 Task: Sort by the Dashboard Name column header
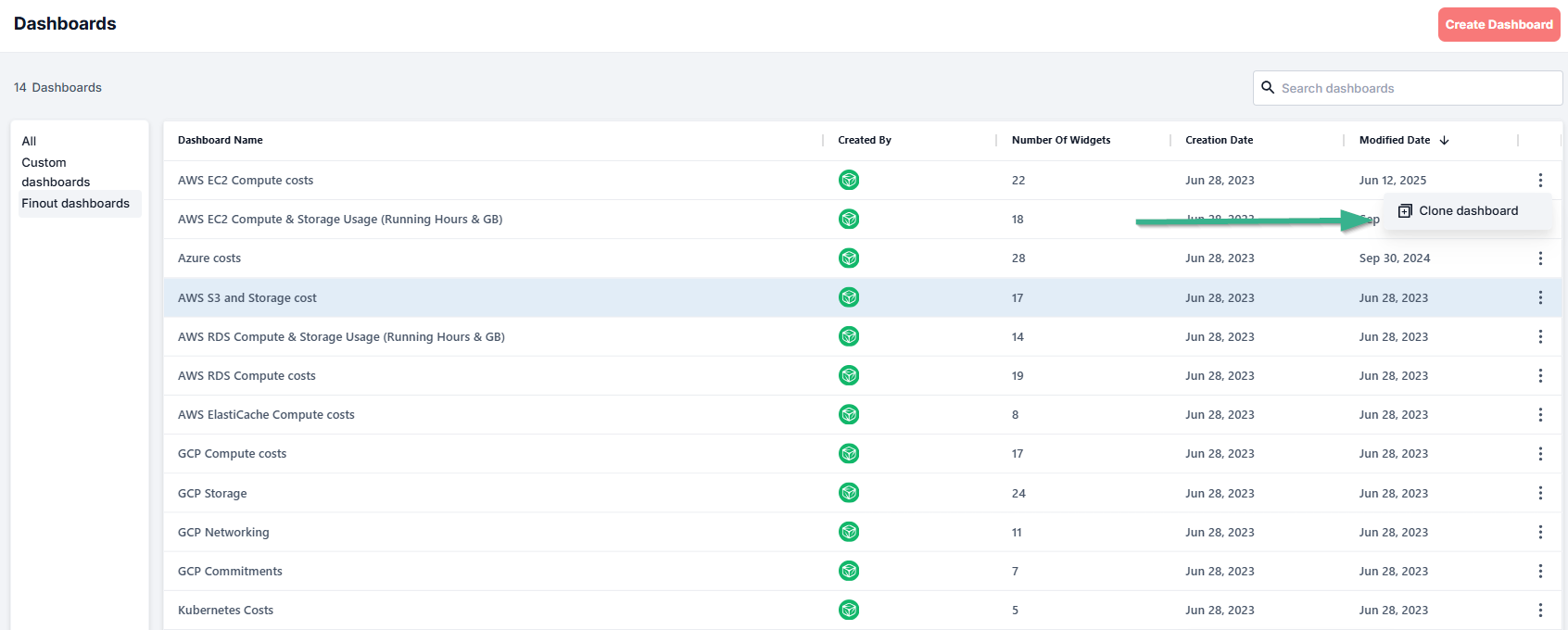coord(221,140)
